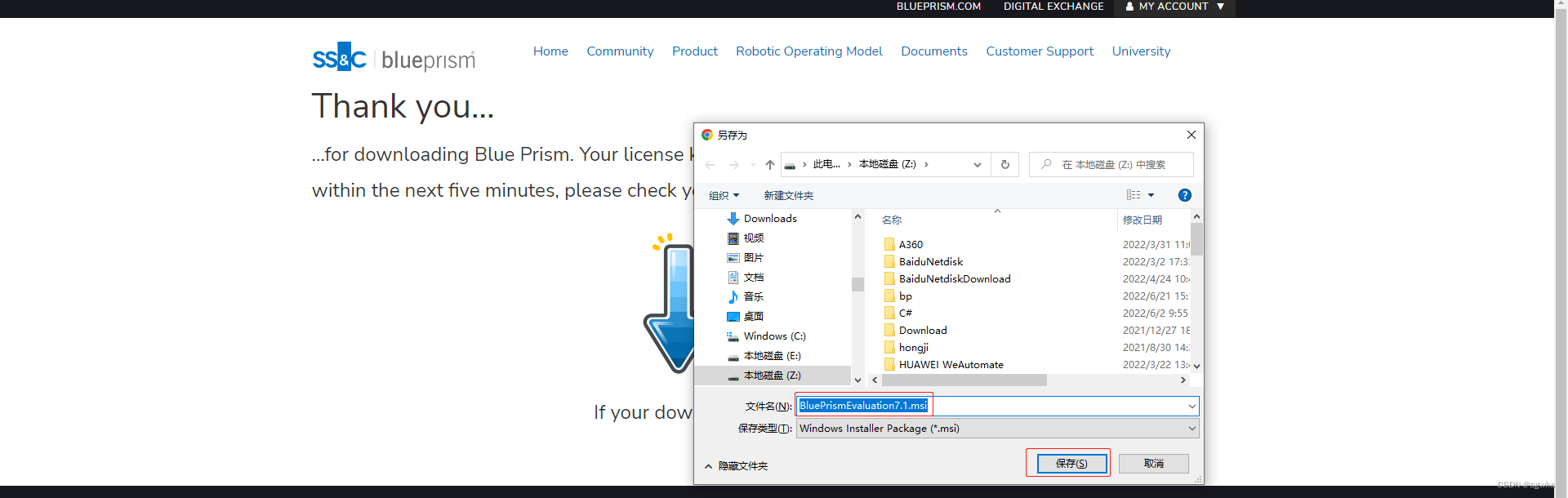
Task: Click the browser page scrollbar thumb
Action: click(x=1561, y=249)
